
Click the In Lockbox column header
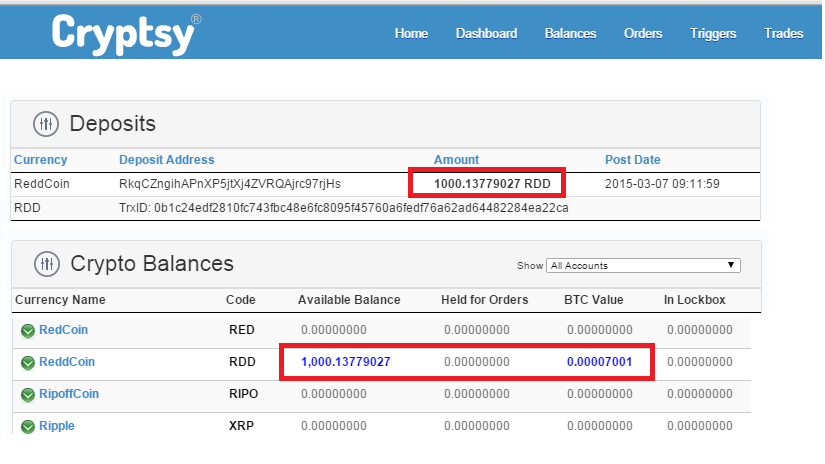click(695, 300)
